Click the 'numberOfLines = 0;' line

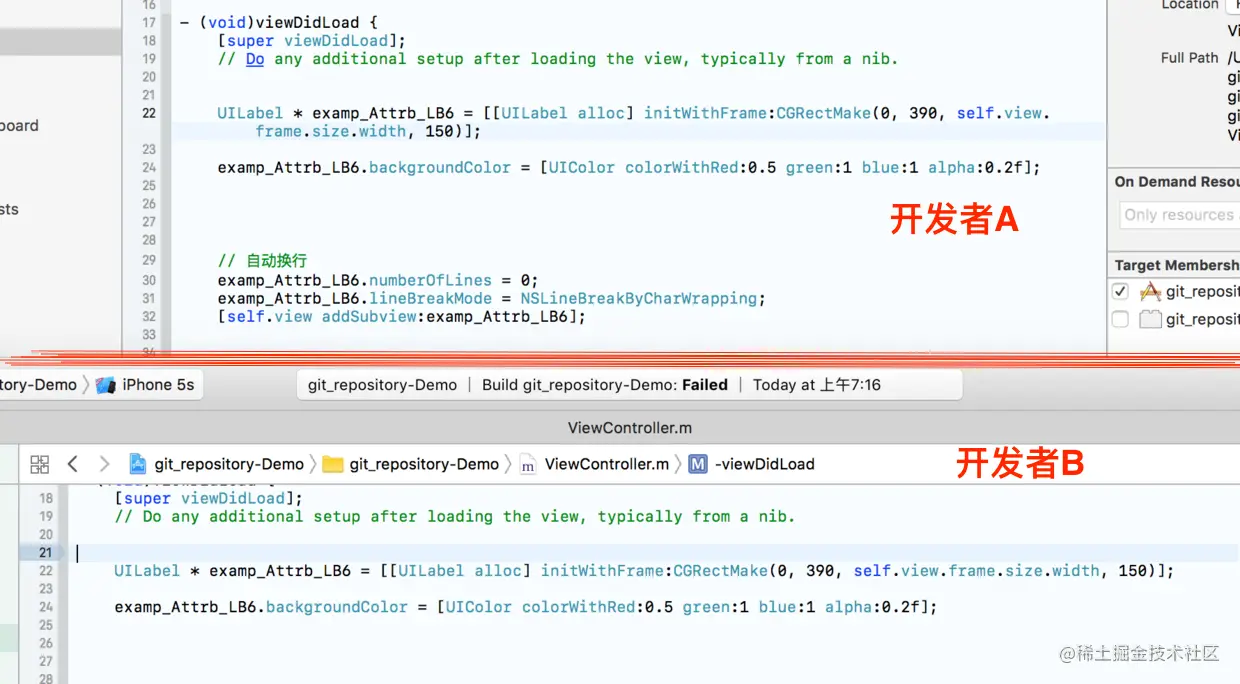(x=378, y=280)
